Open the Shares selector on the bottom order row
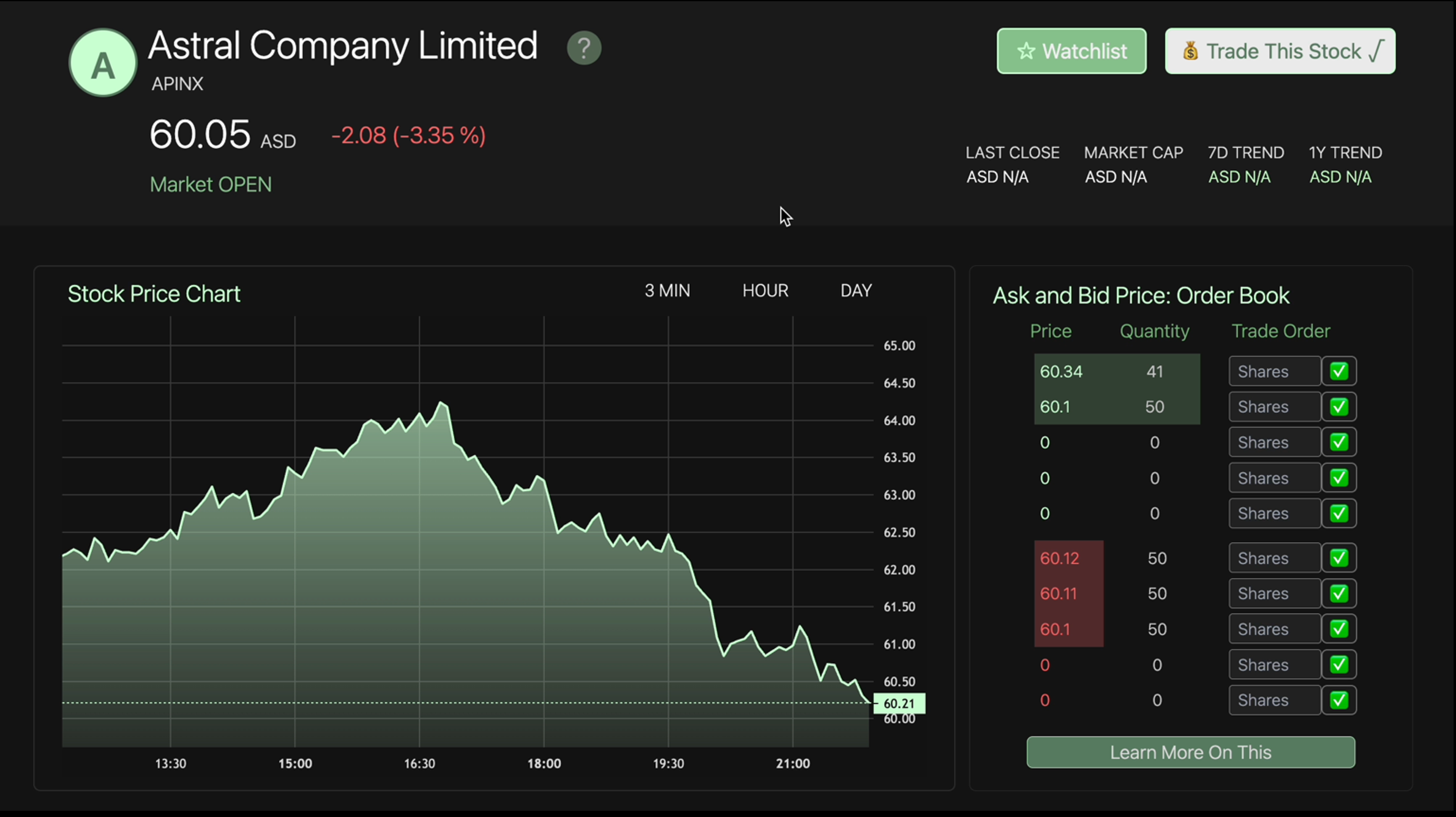 point(1274,700)
